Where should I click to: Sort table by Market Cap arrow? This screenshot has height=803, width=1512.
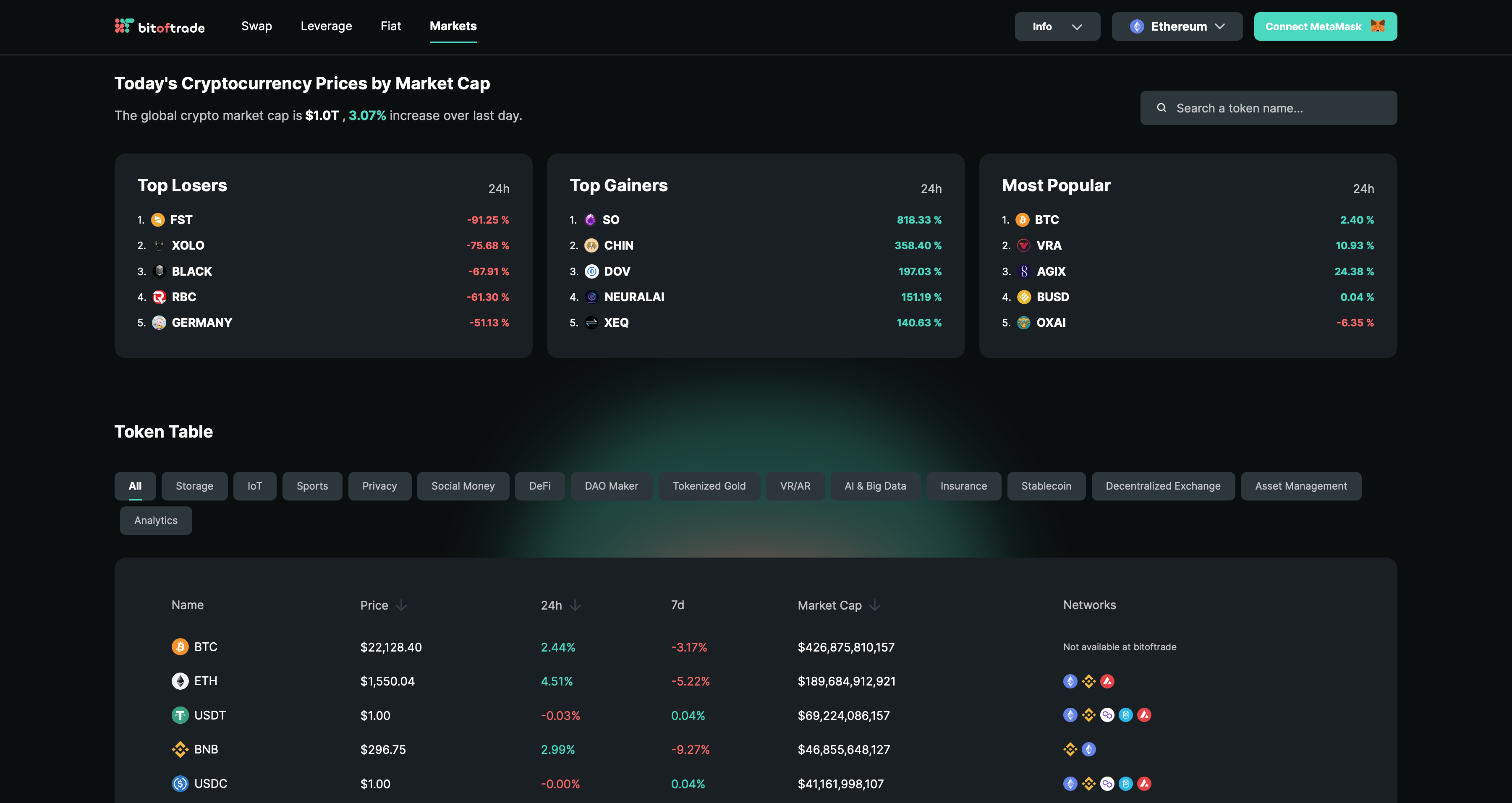[x=874, y=605]
